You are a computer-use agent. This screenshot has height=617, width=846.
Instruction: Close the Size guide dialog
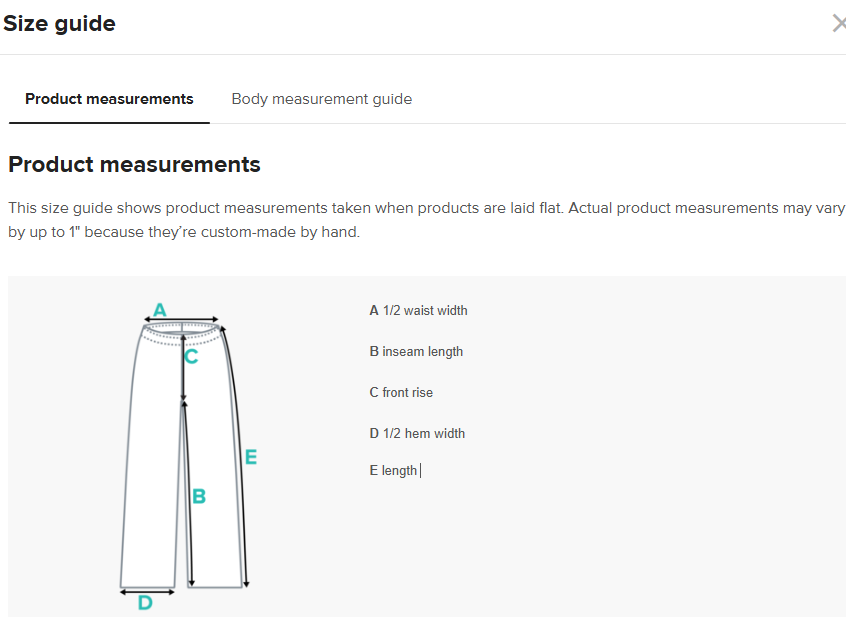coord(838,24)
